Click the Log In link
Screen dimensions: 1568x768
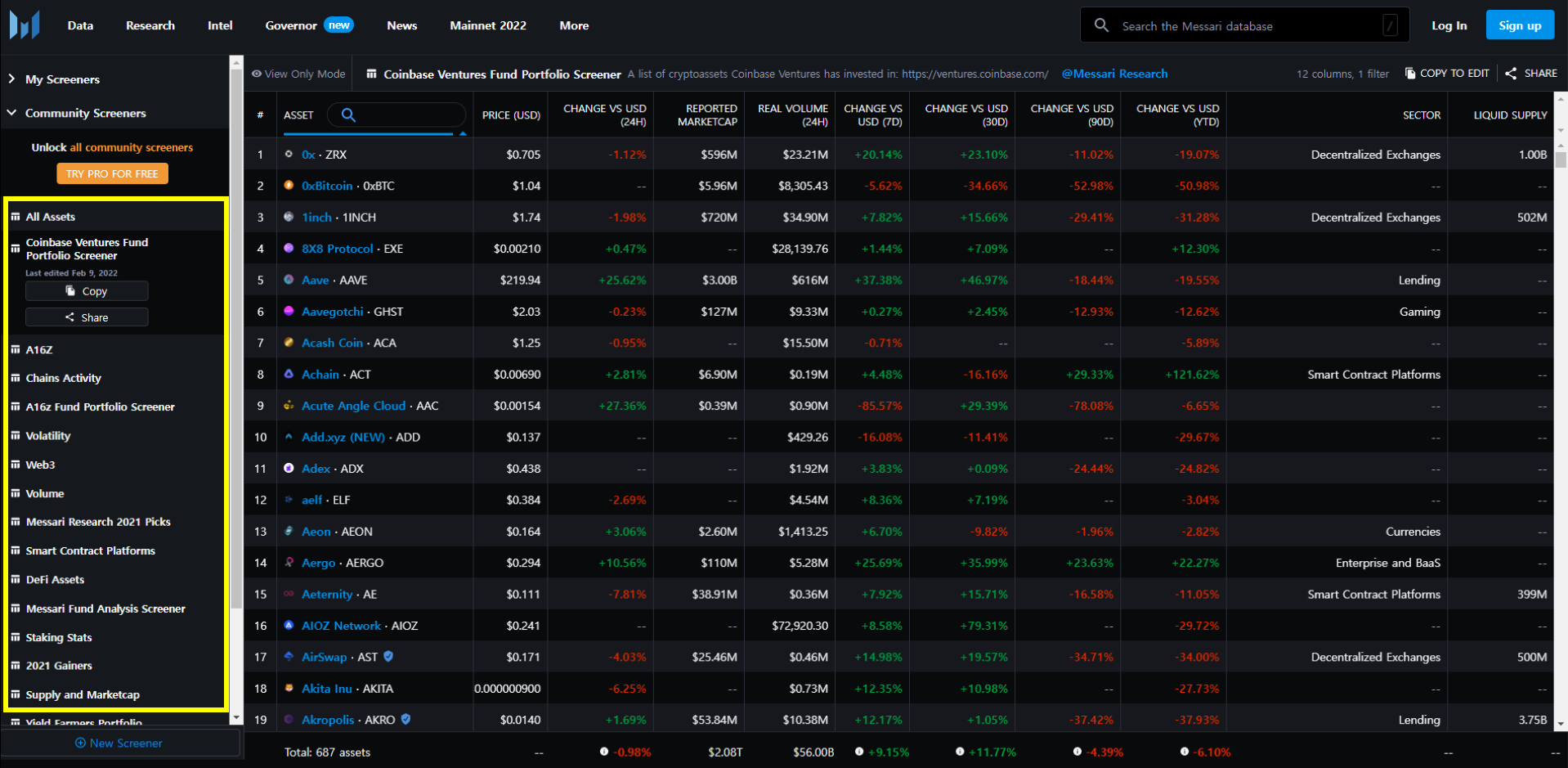pyautogui.click(x=1449, y=25)
